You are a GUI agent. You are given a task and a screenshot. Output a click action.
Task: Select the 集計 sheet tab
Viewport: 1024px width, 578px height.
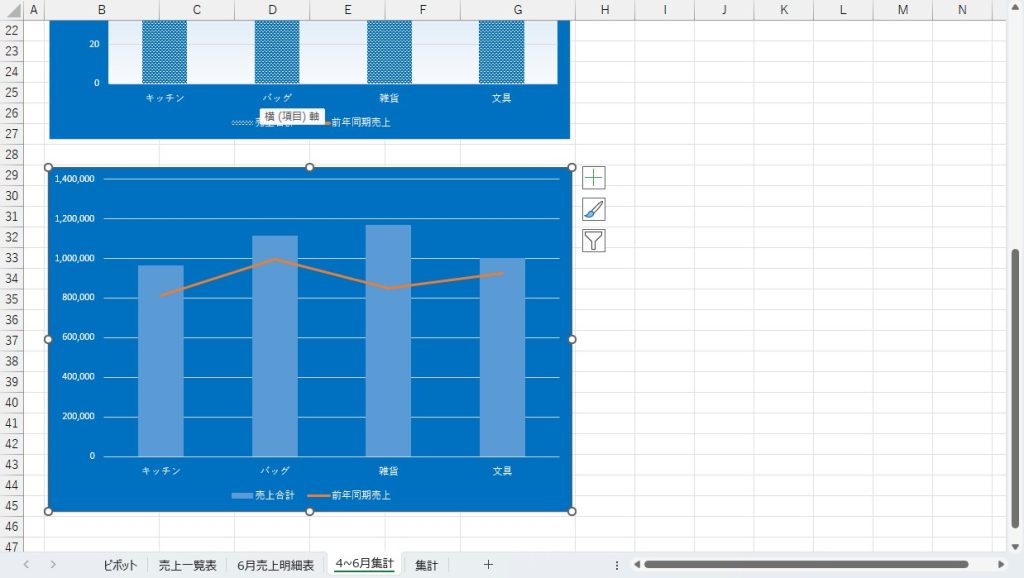pyautogui.click(x=426, y=565)
